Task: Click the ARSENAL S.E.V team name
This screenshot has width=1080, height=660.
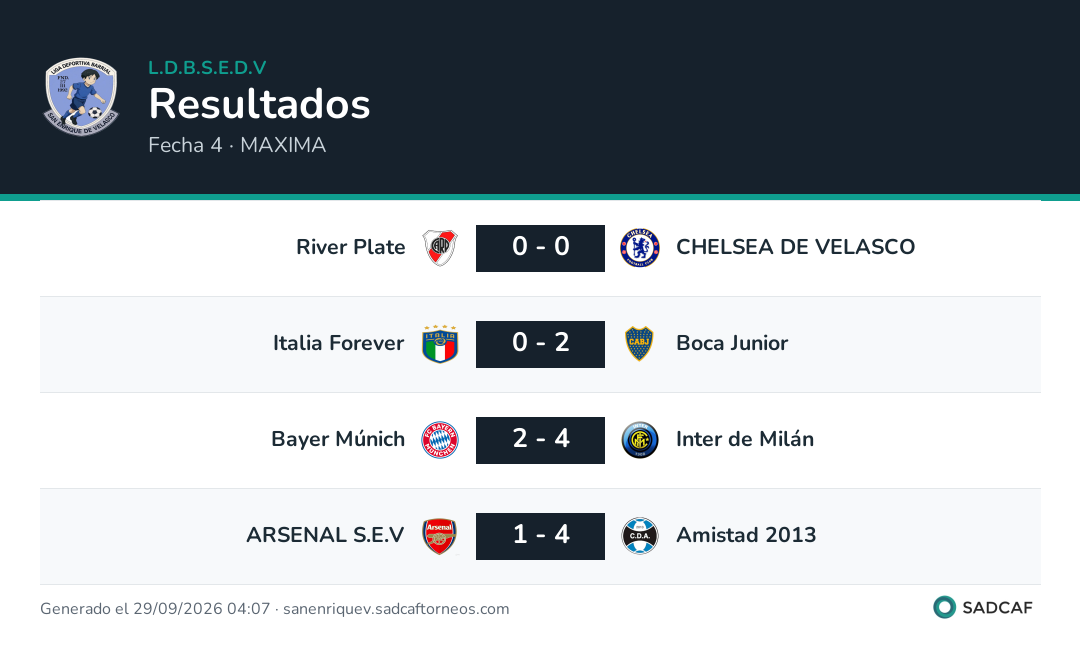Action: (325, 535)
